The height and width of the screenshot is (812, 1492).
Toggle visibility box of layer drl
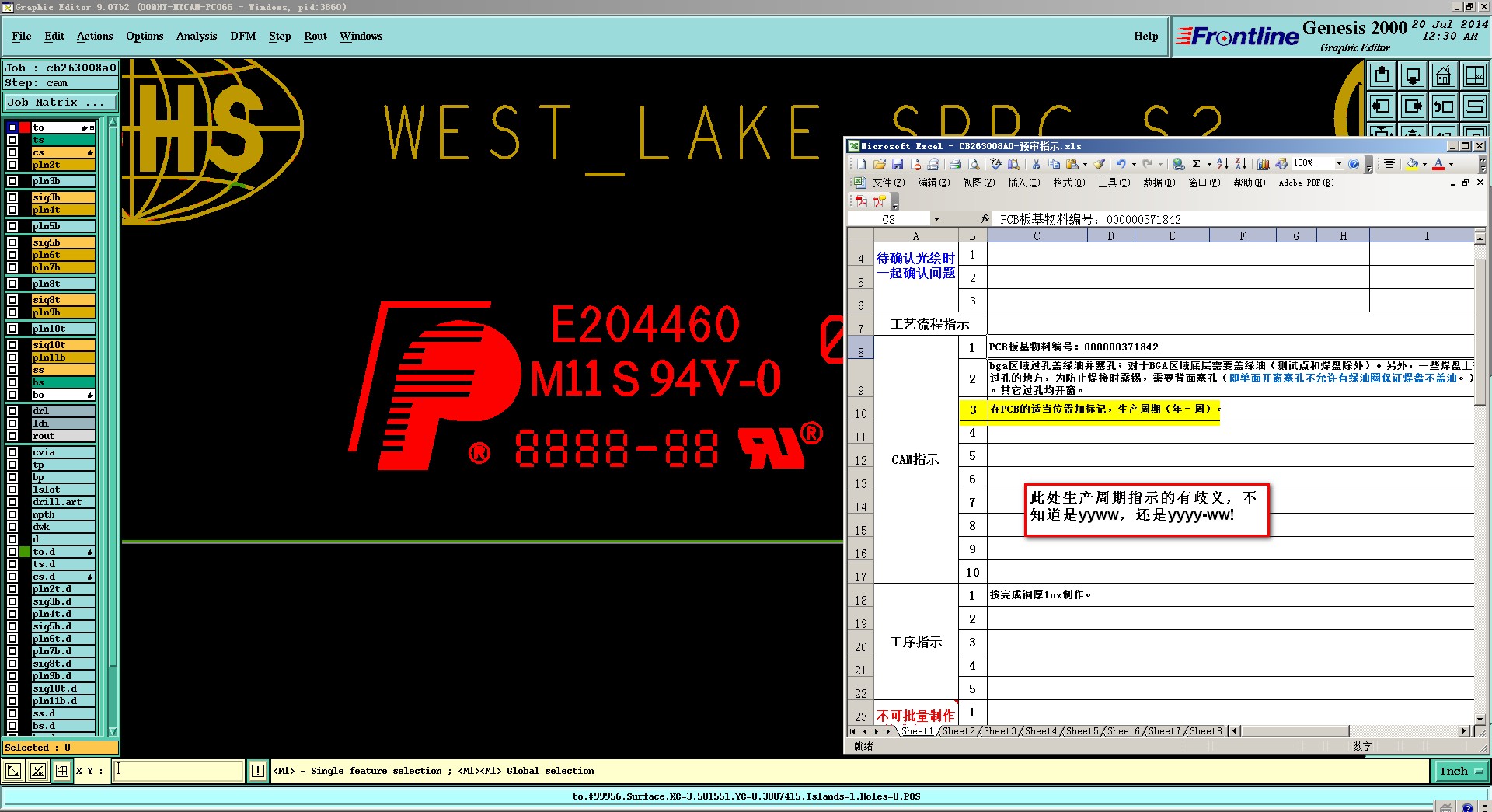(x=12, y=411)
